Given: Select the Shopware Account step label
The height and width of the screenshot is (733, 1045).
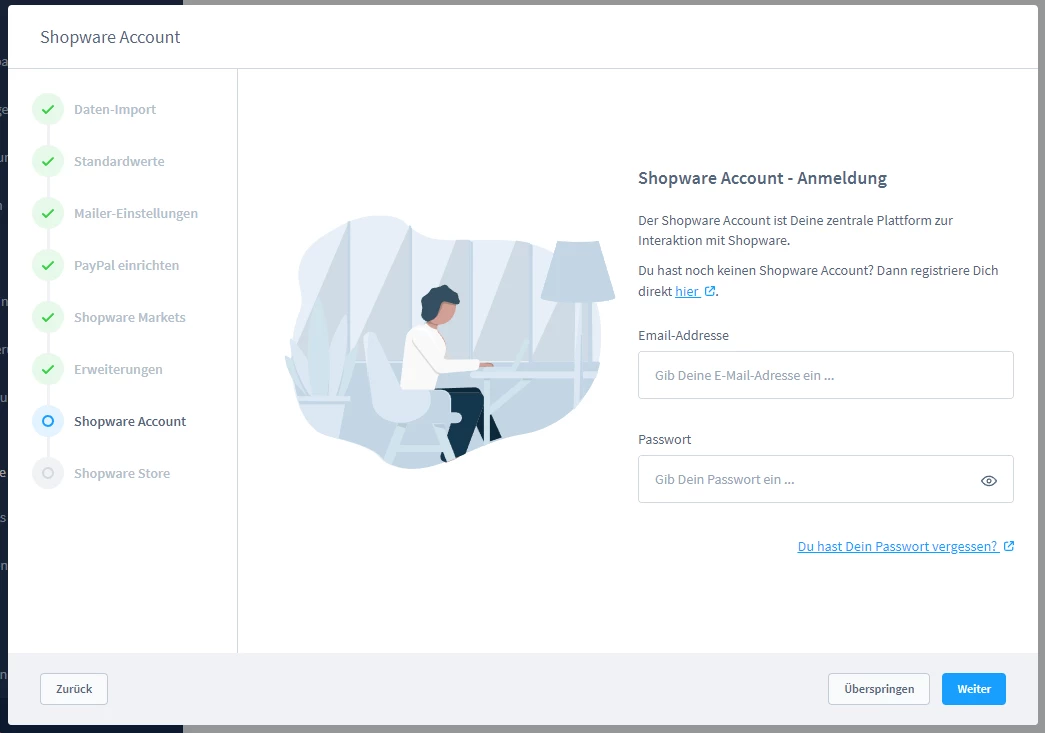Looking at the screenshot, I should [130, 422].
